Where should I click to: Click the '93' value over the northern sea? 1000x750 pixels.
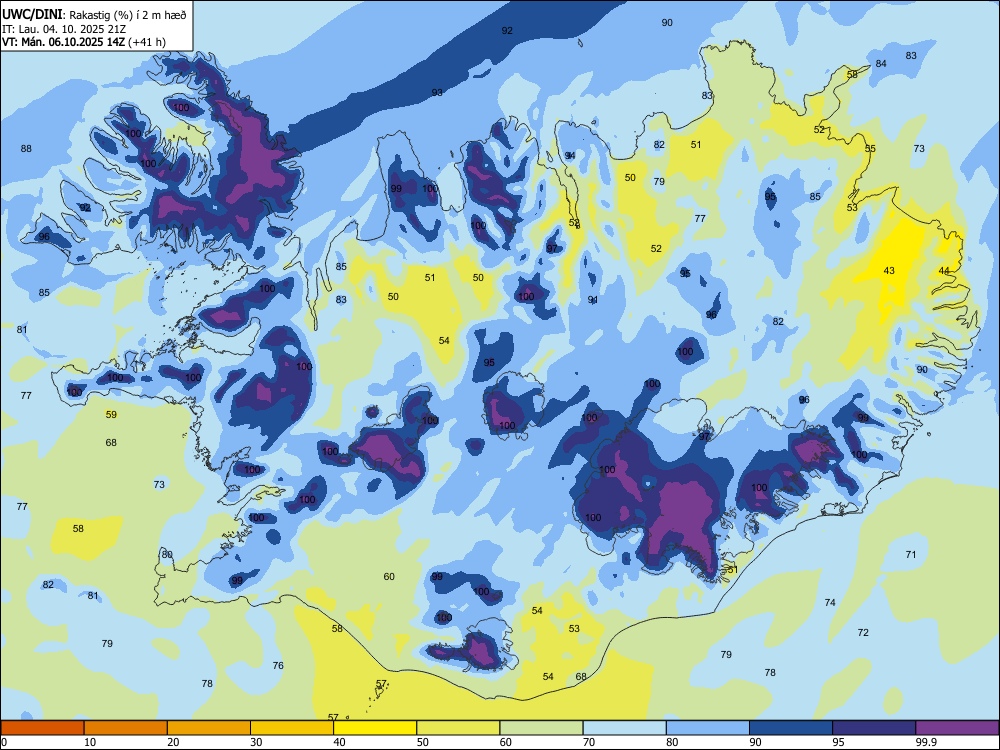pyautogui.click(x=437, y=92)
